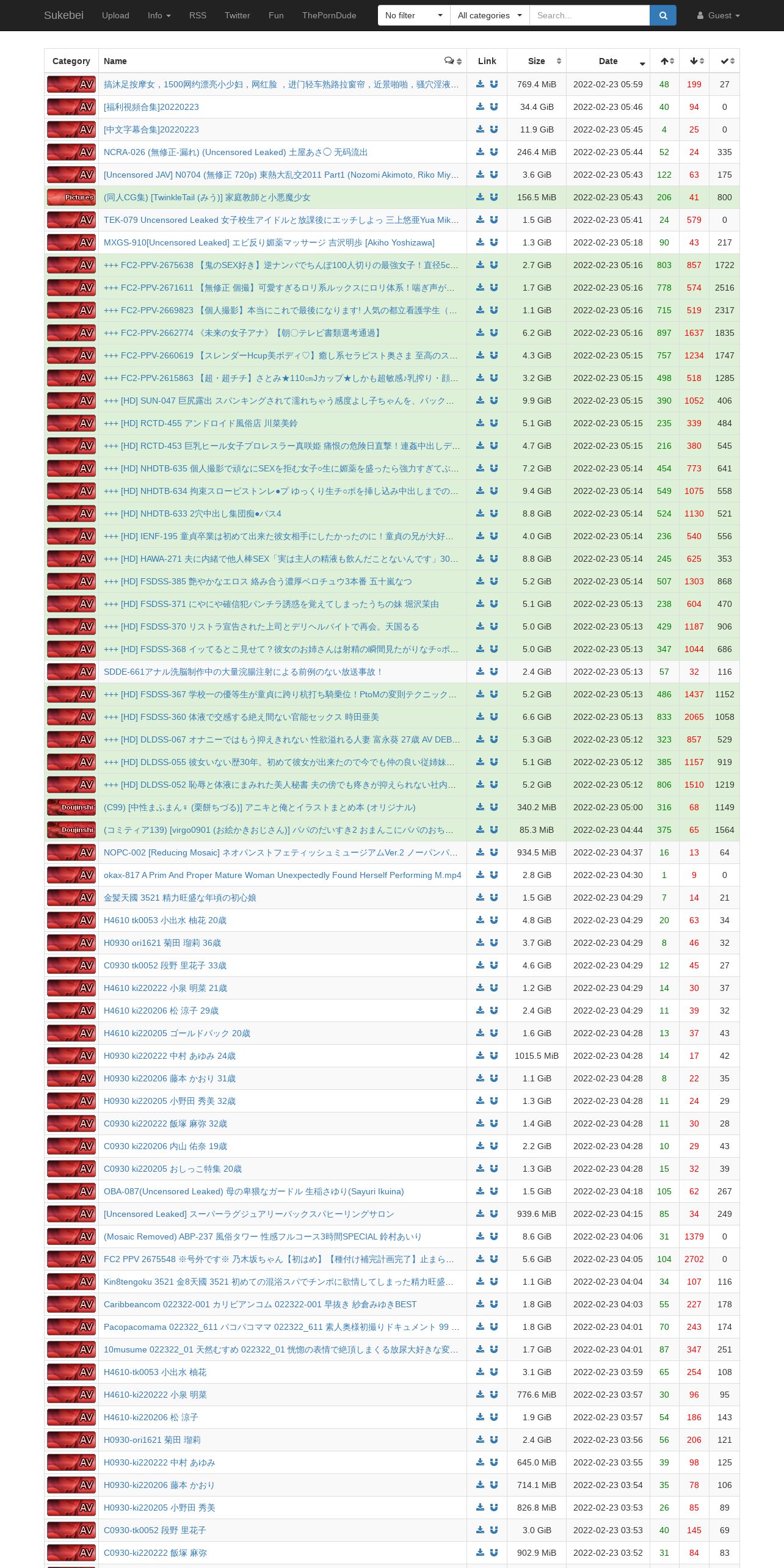Click AV category icon in SDDE-661 row
Viewport: 784px width, 1568px height.
(x=71, y=672)
